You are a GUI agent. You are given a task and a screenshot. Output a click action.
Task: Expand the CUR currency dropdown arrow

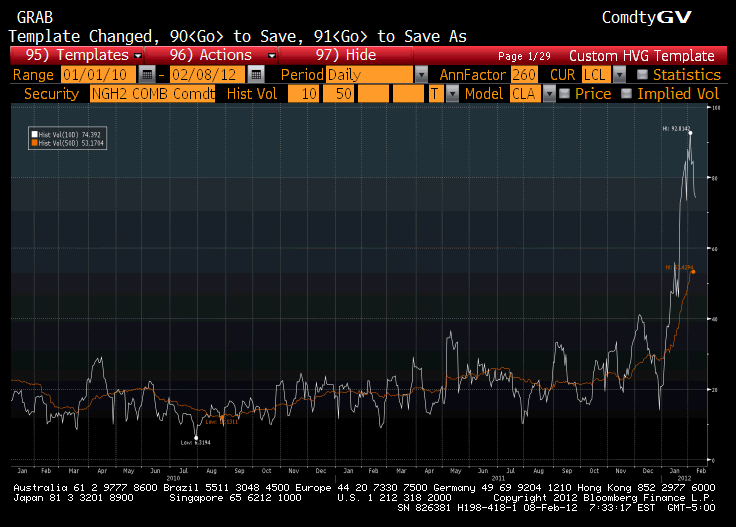(620, 75)
